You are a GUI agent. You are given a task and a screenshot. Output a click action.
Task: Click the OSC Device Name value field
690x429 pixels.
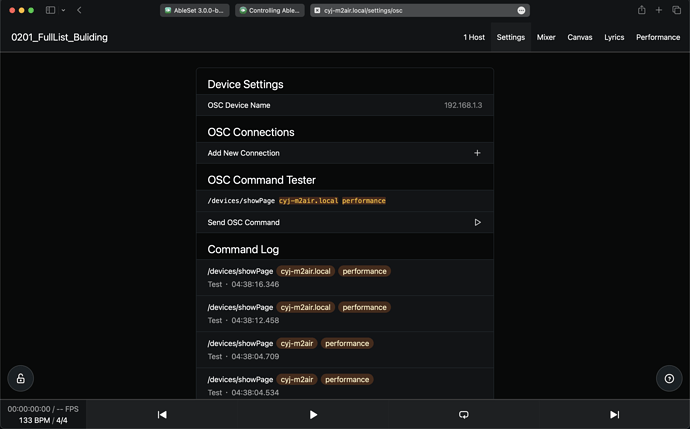462,105
